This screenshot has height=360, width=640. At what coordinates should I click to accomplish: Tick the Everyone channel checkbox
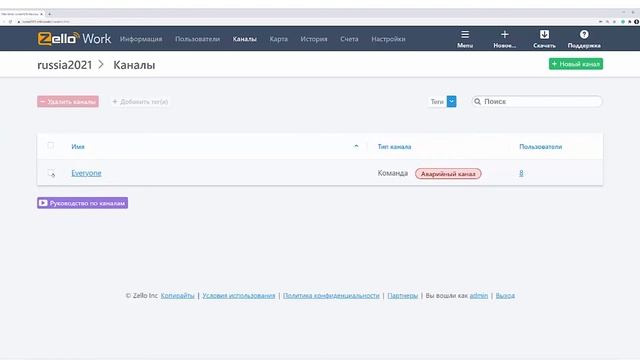tap(51, 173)
